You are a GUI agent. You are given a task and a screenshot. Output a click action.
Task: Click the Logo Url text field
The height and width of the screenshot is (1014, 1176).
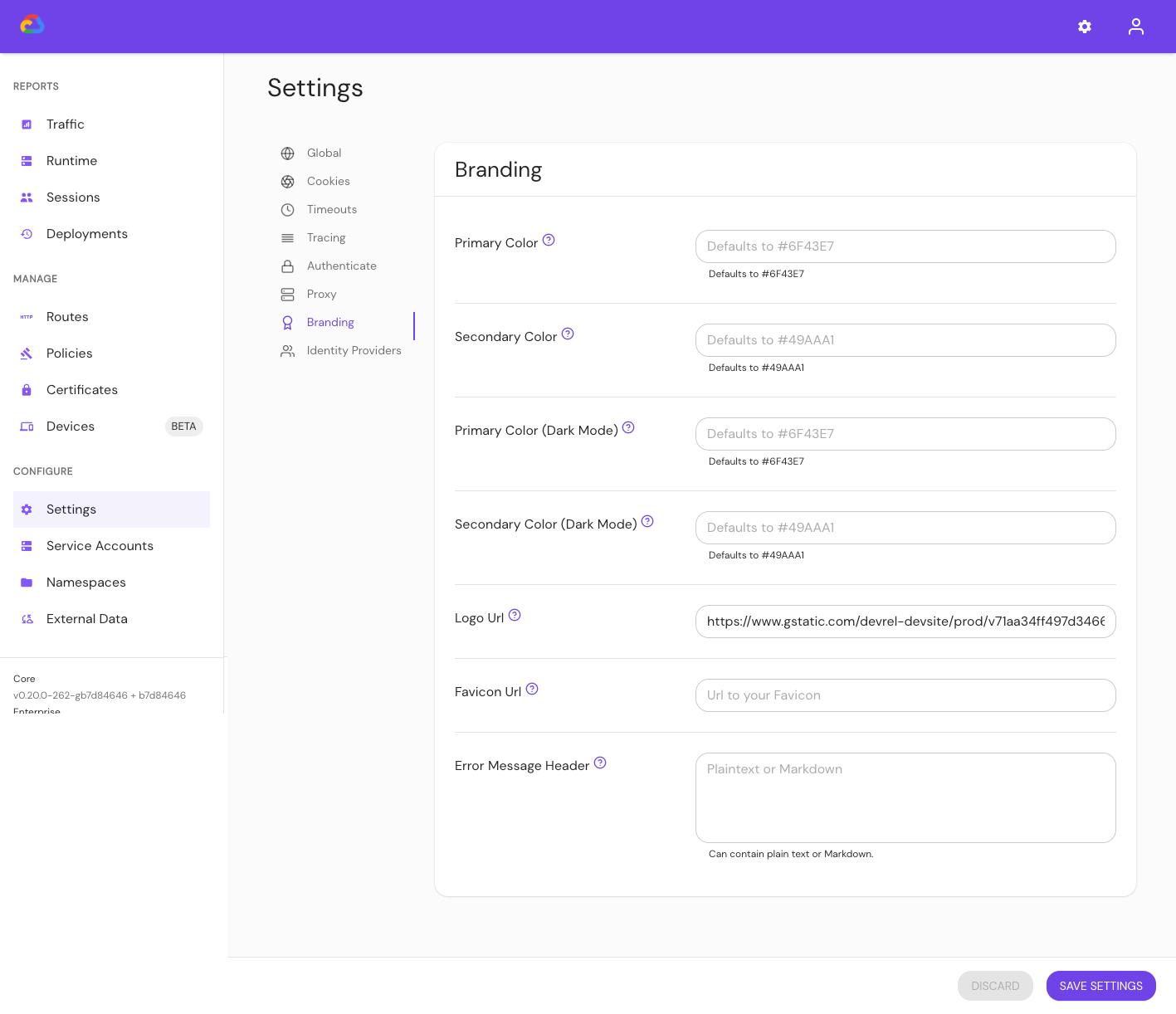click(x=905, y=622)
